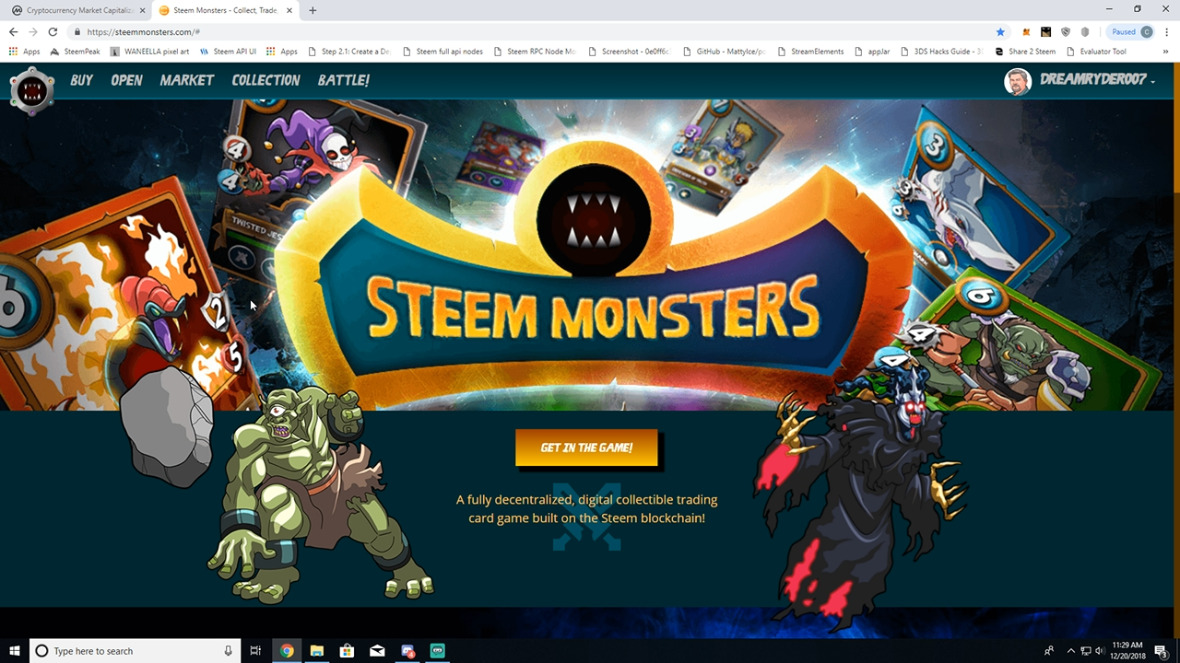Image resolution: width=1180 pixels, height=663 pixels.
Task: Reload the current page
Action: [53, 32]
